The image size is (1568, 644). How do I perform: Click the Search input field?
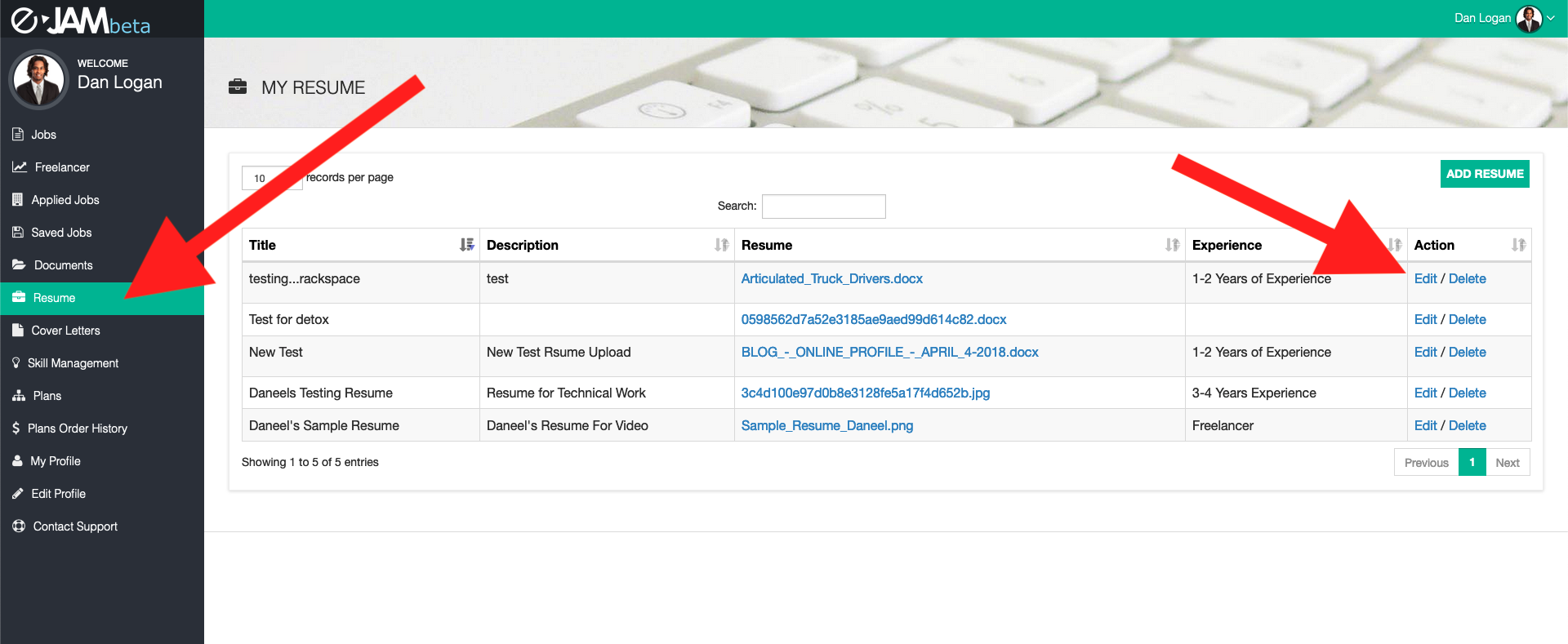point(824,207)
